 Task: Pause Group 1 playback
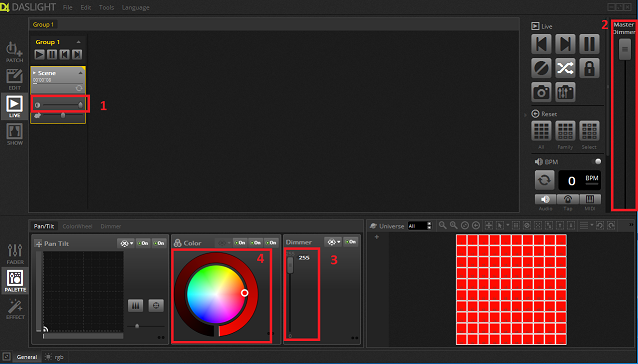pyautogui.click(x=52, y=54)
